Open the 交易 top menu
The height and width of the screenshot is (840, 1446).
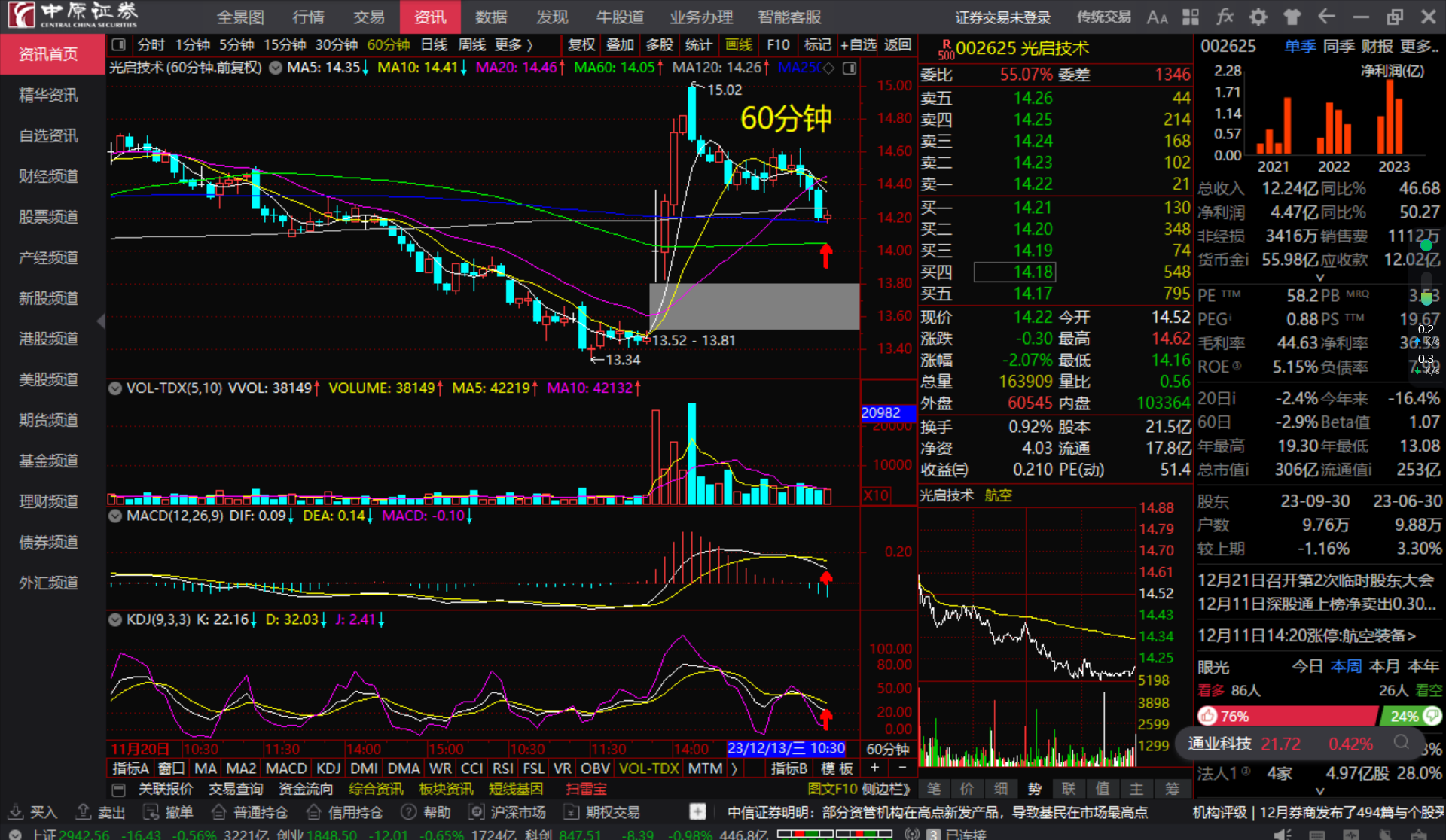369,17
